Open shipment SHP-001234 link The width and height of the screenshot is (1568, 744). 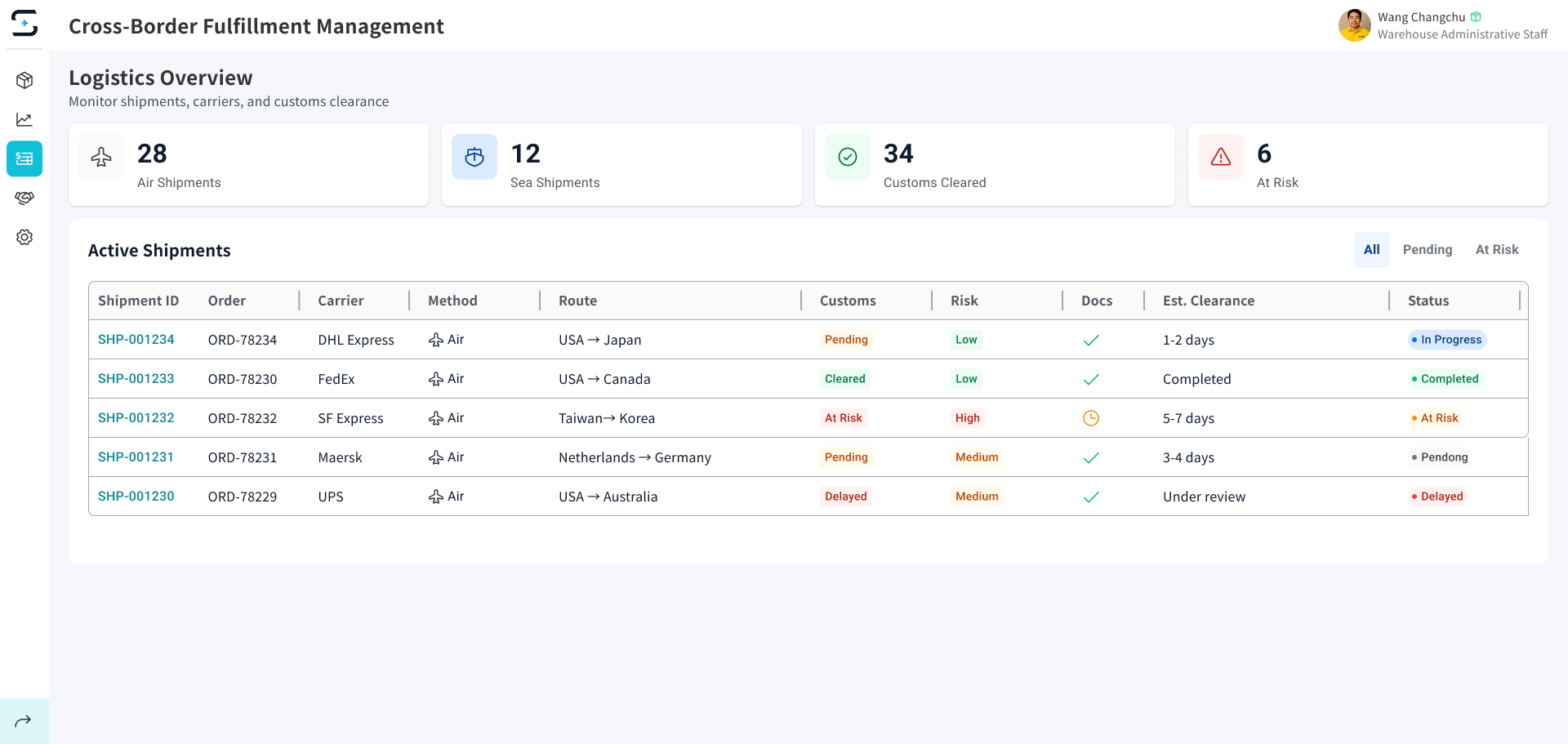coord(136,340)
